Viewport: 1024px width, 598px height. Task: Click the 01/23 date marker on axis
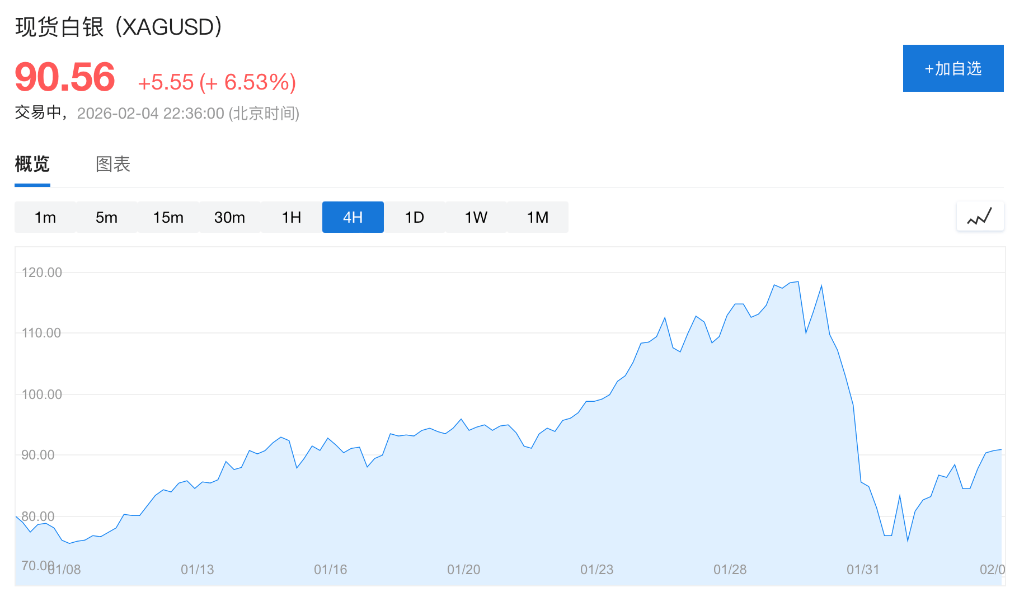point(597,569)
